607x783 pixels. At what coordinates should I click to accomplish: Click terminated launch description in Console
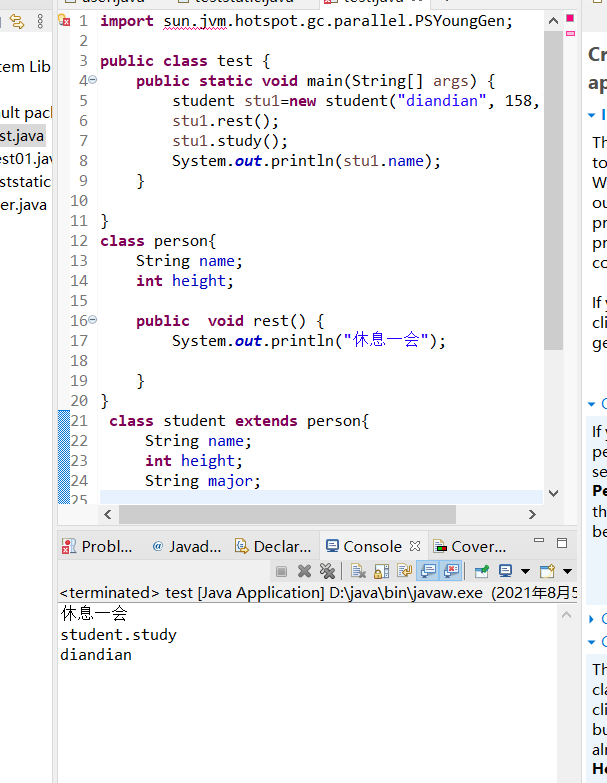(318, 593)
